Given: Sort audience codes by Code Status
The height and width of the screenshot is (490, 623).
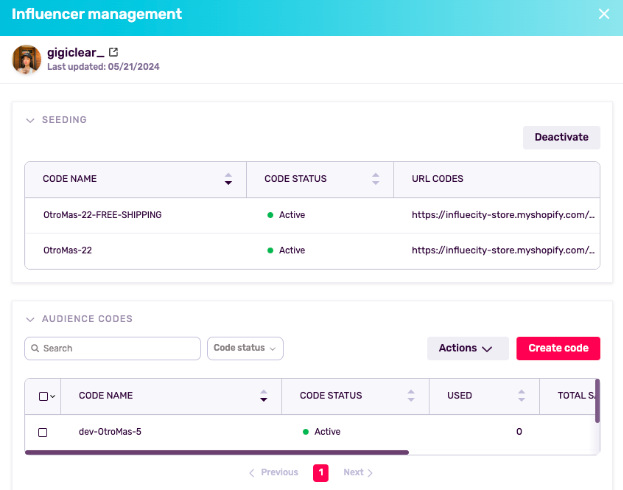Looking at the screenshot, I should (411, 396).
